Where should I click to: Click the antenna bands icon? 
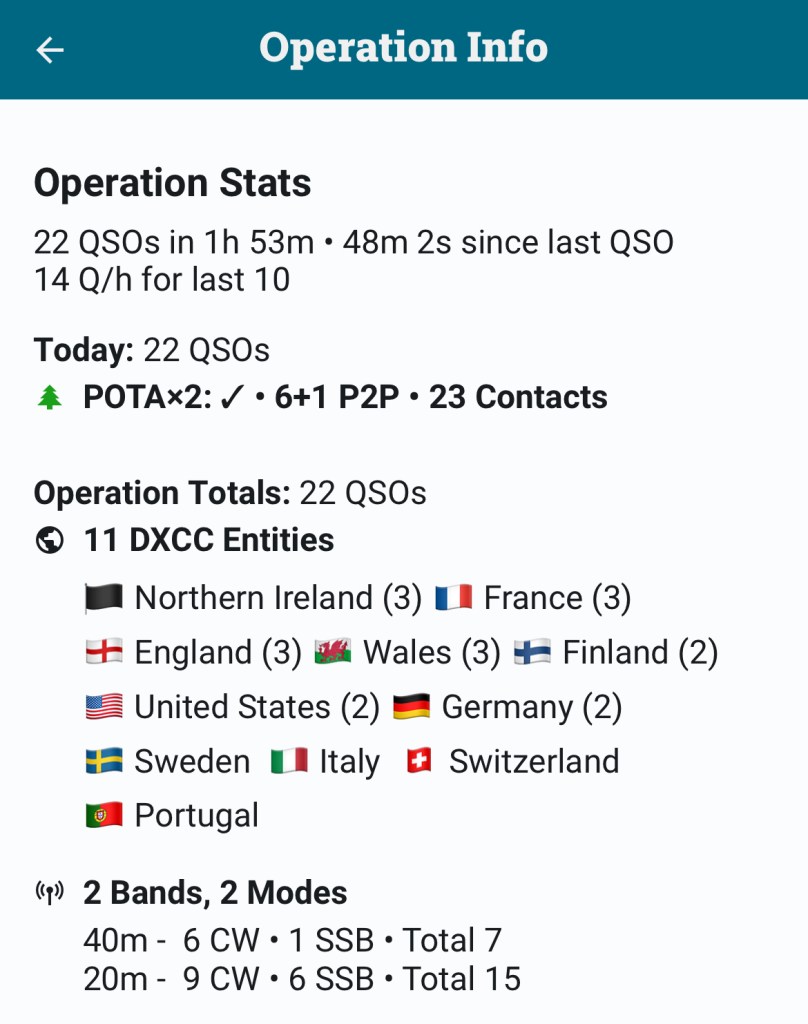[x=49, y=893]
